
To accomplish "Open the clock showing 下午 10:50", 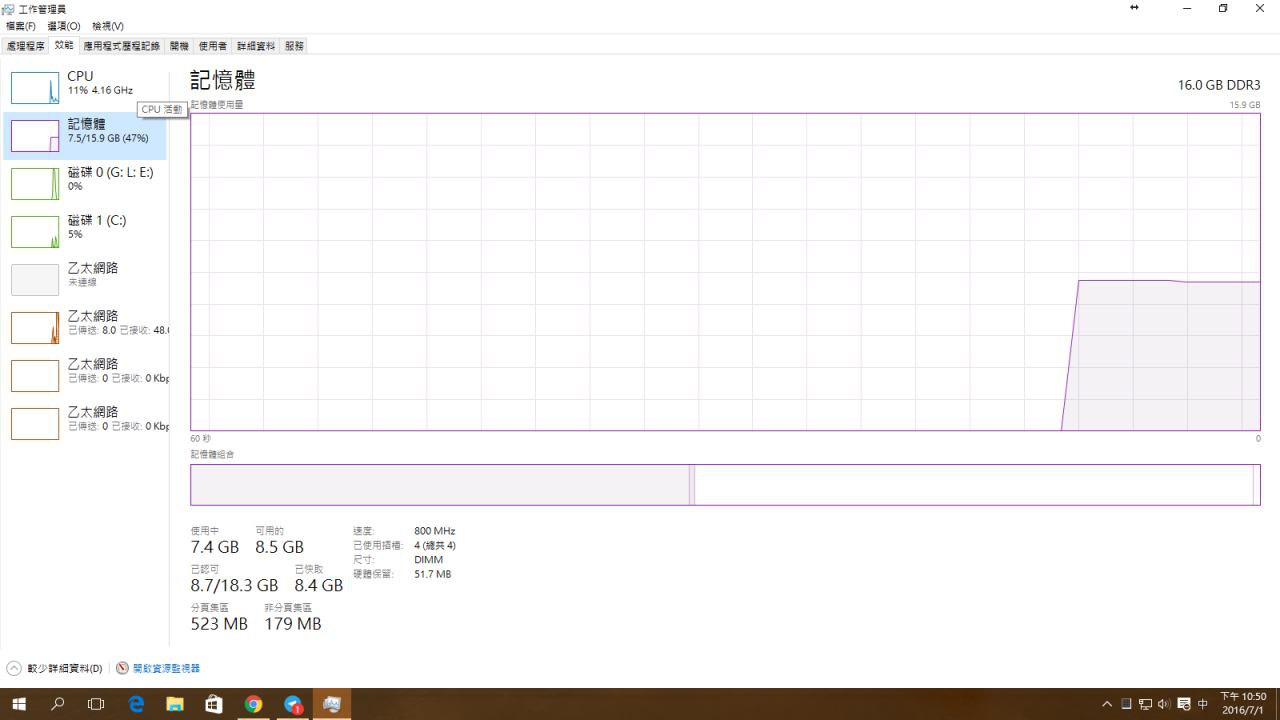I will tap(1243, 704).
